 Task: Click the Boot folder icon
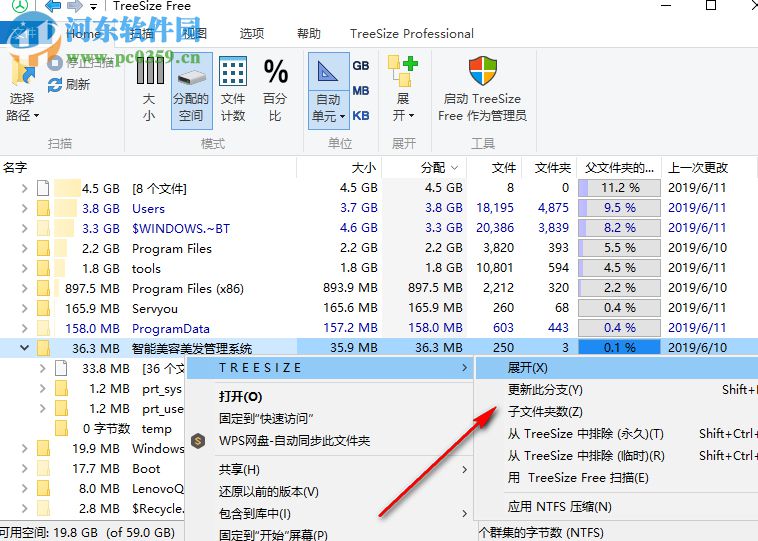(44, 468)
